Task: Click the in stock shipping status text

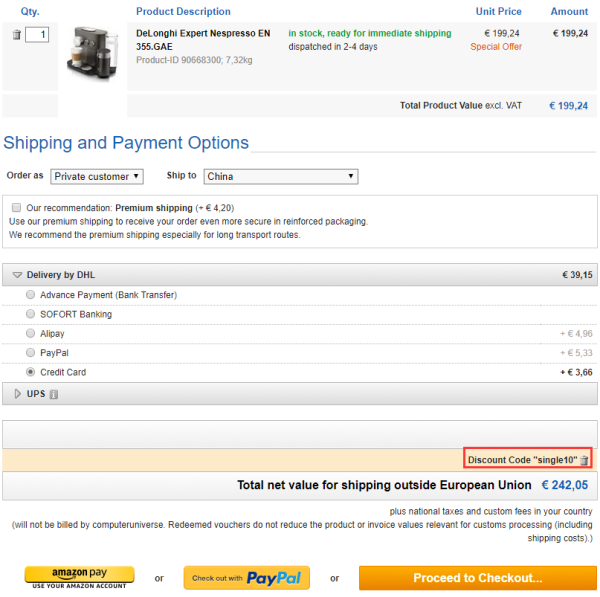Action: coord(370,33)
